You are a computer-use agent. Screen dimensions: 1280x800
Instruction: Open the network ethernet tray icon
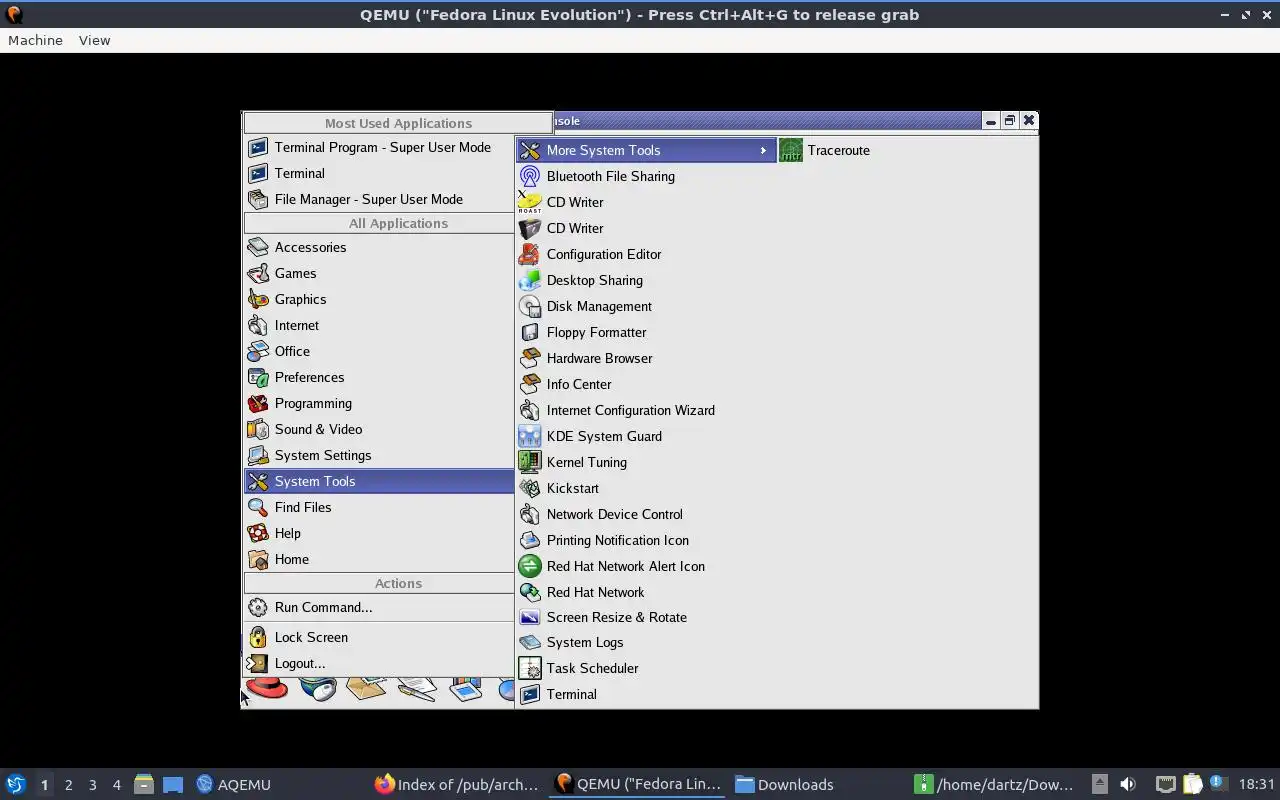tap(1166, 784)
